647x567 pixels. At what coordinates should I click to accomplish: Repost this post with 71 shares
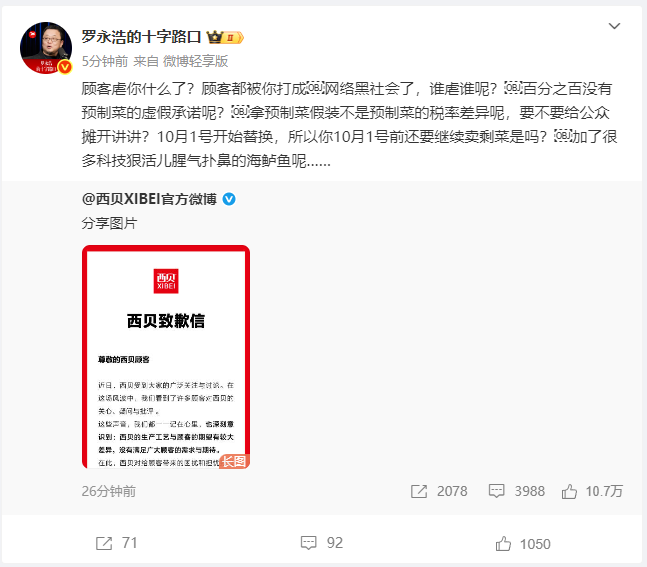point(104,543)
